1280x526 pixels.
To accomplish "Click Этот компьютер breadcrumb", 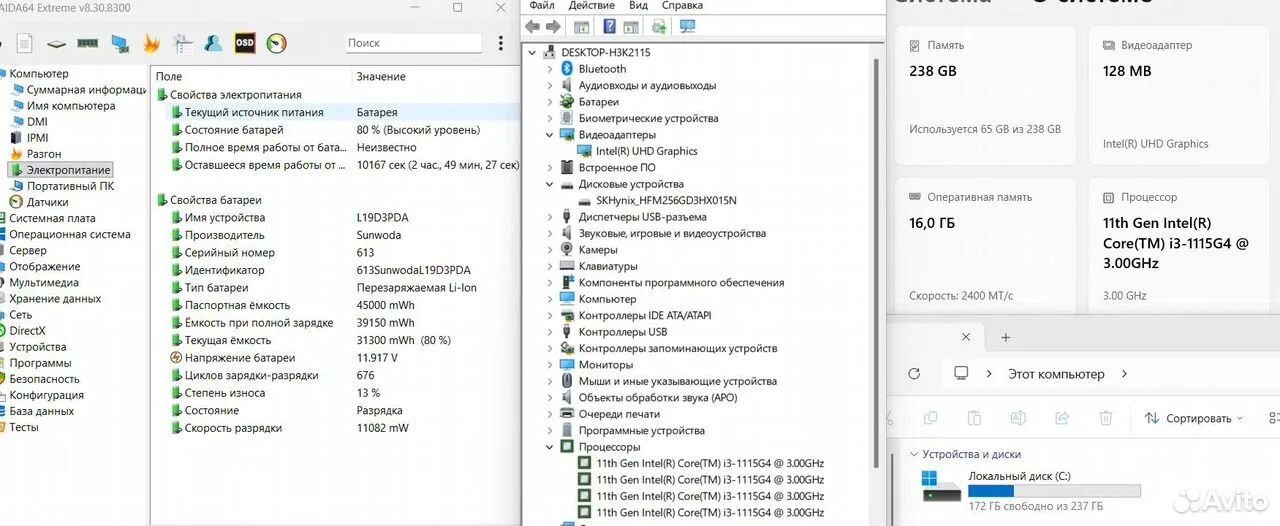I will coord(1054,374).
